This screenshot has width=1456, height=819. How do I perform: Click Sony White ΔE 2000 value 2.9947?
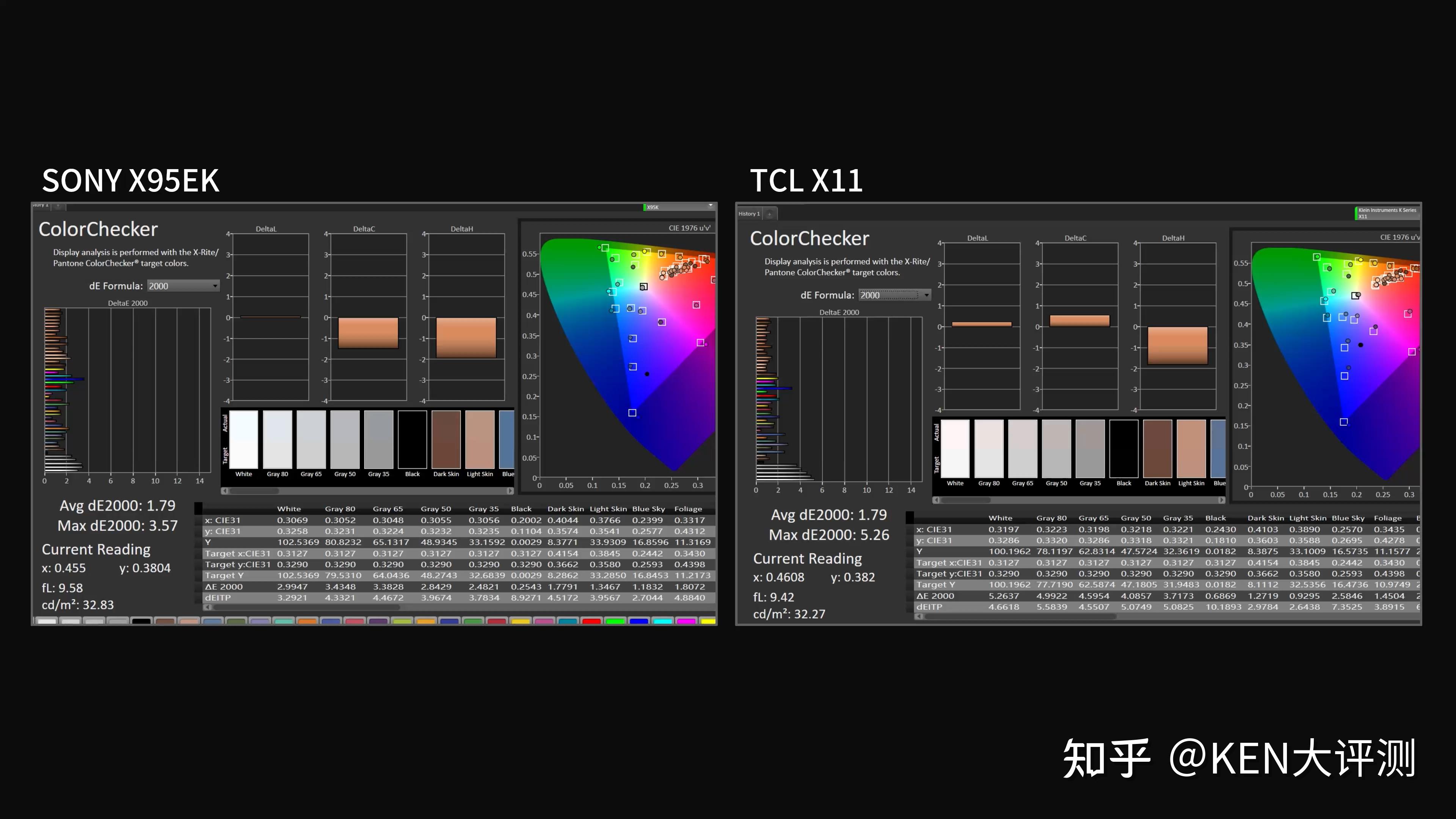click(x=292, y=587)
